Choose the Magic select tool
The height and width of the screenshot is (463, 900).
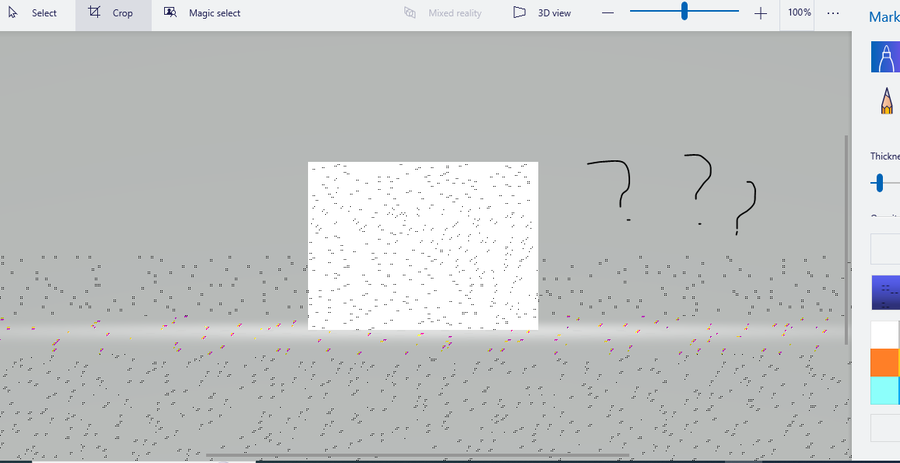(x=202, y=13)
